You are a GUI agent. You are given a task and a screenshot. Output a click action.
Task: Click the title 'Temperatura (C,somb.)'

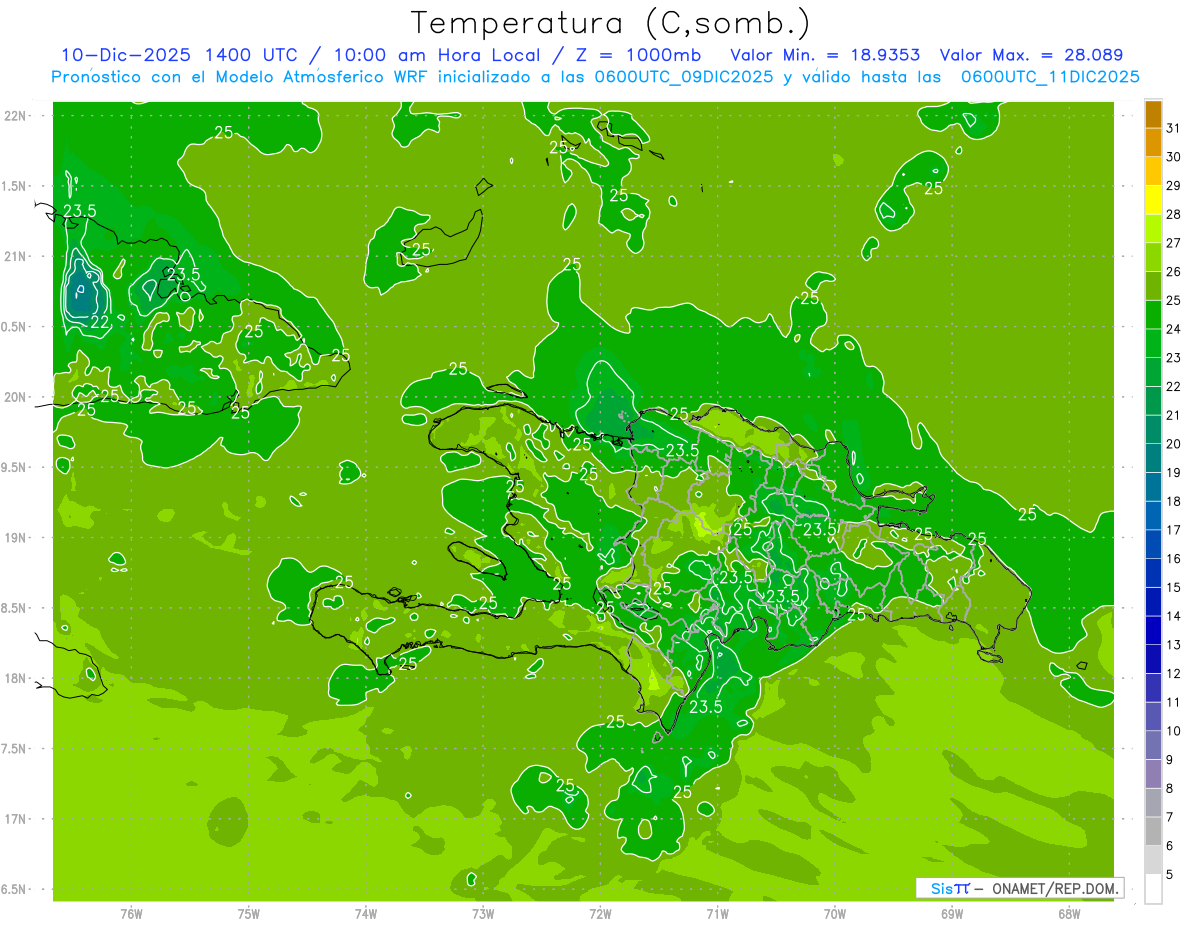tap(610, 23)
